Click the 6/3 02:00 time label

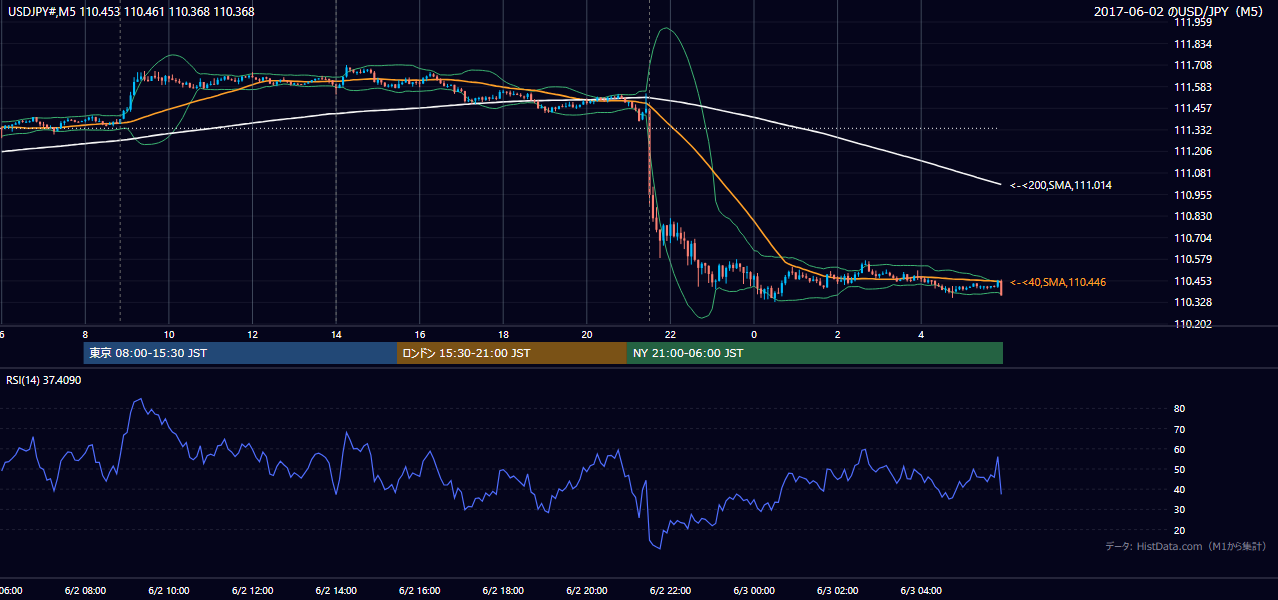tap(838, 591)
